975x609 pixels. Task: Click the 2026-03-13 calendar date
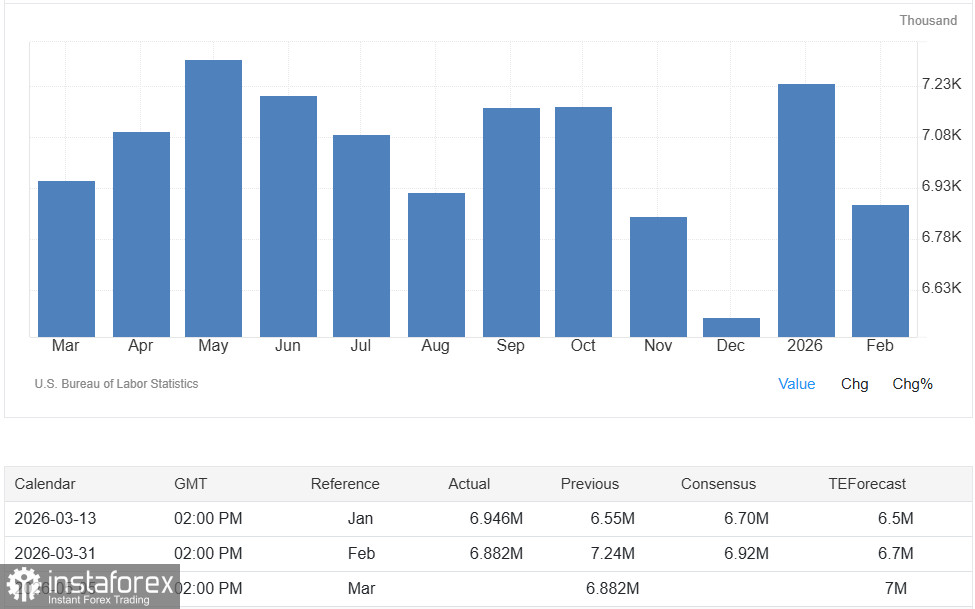[55, 518]
